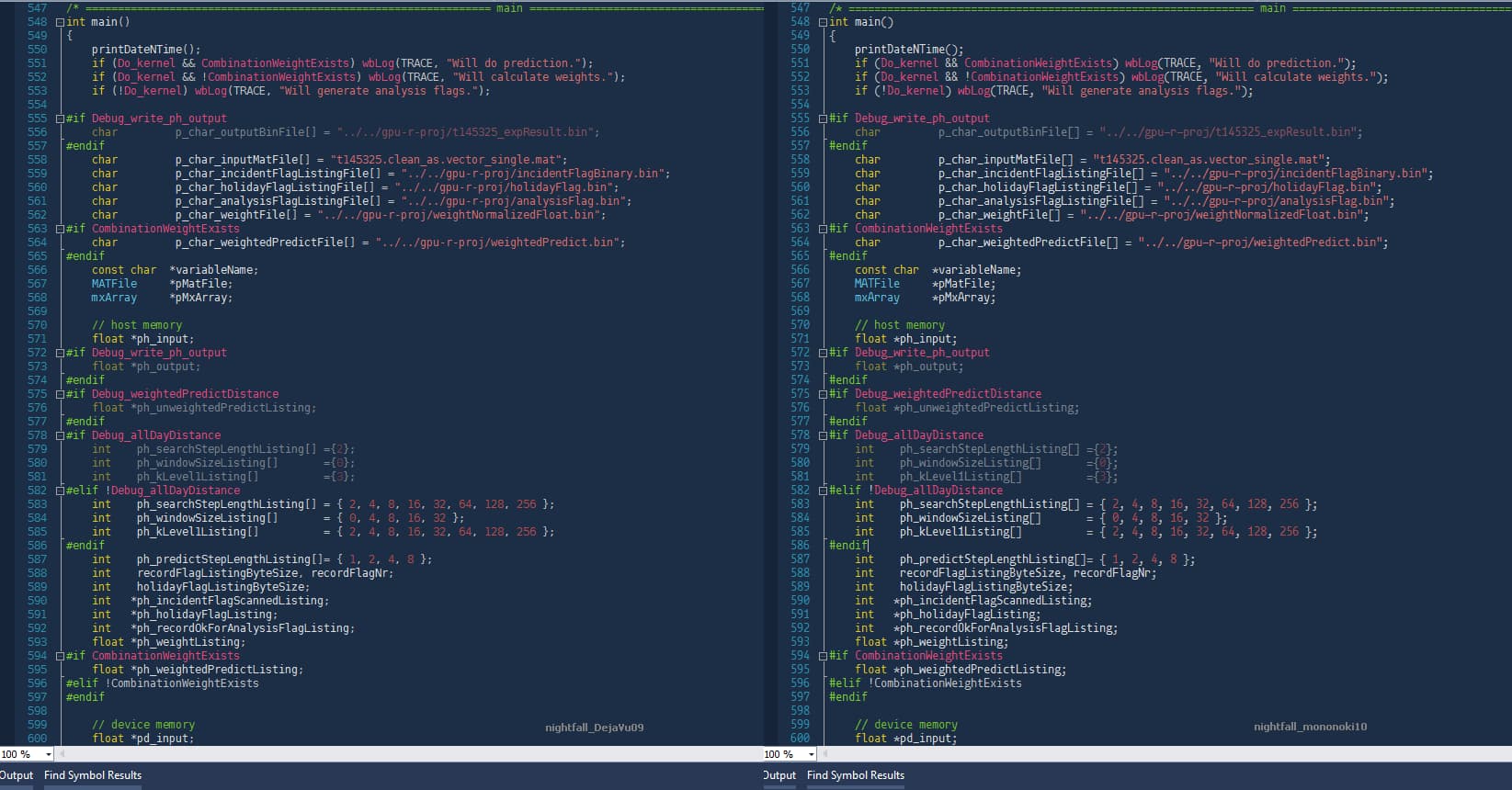Collapse #if Debug_weightedPredictDistance fold, left pane
Screen dimensions: 1512x790
(x=61, y=394)
